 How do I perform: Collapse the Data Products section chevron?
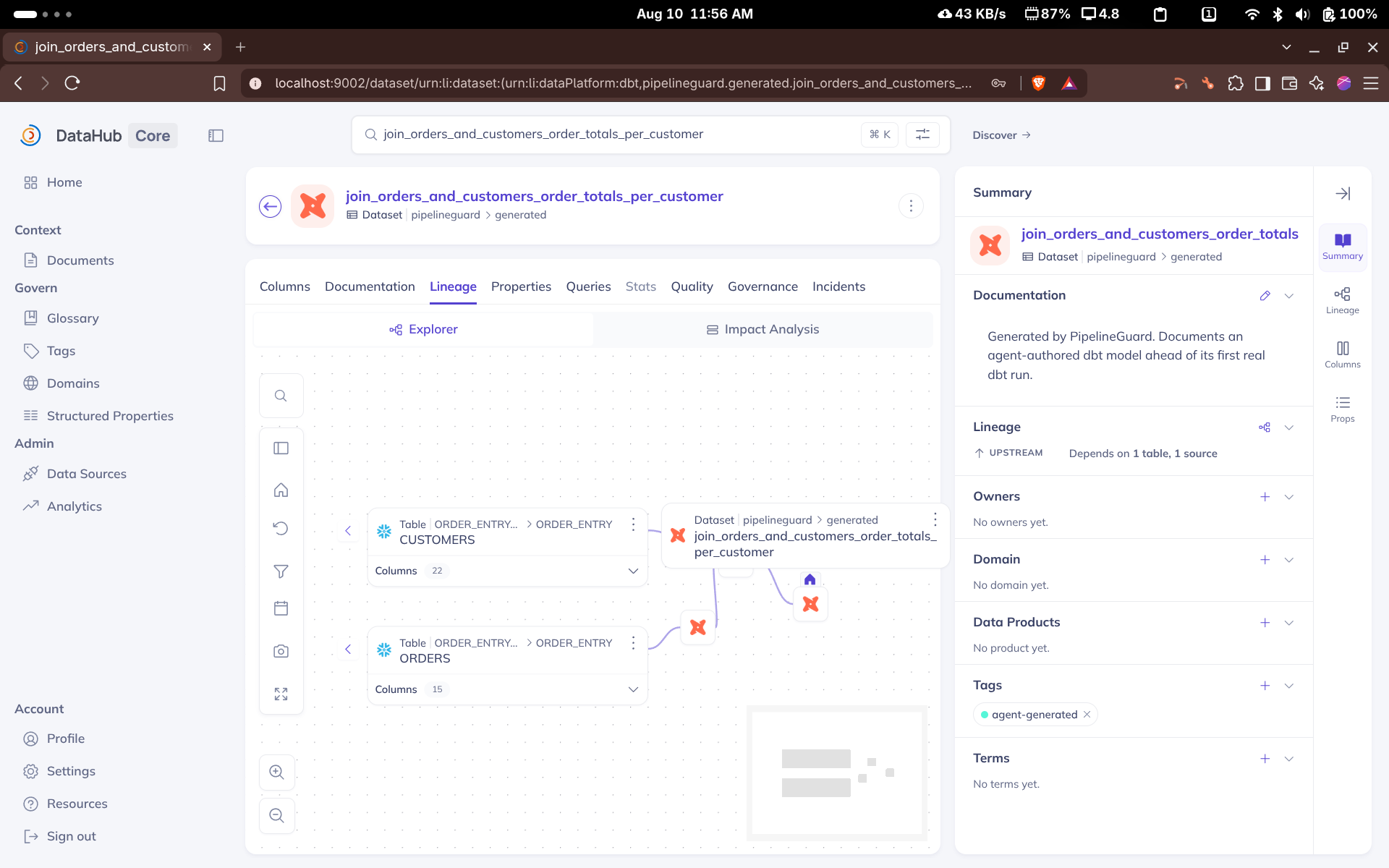pyautogui.click(x=1288, y=623)
